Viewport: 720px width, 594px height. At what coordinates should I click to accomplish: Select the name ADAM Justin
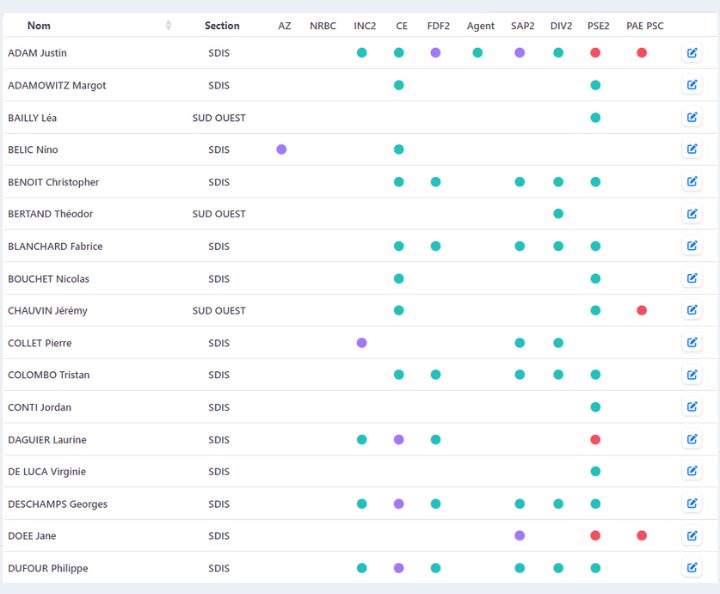click(x=37, y=53)
